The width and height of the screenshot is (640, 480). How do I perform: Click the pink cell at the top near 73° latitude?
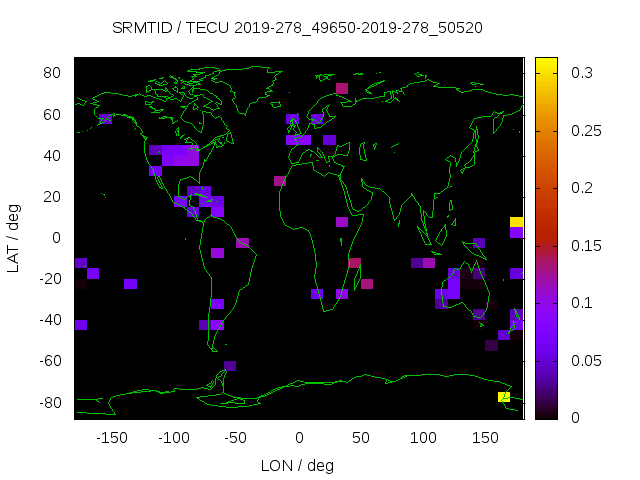click(342, 88)
